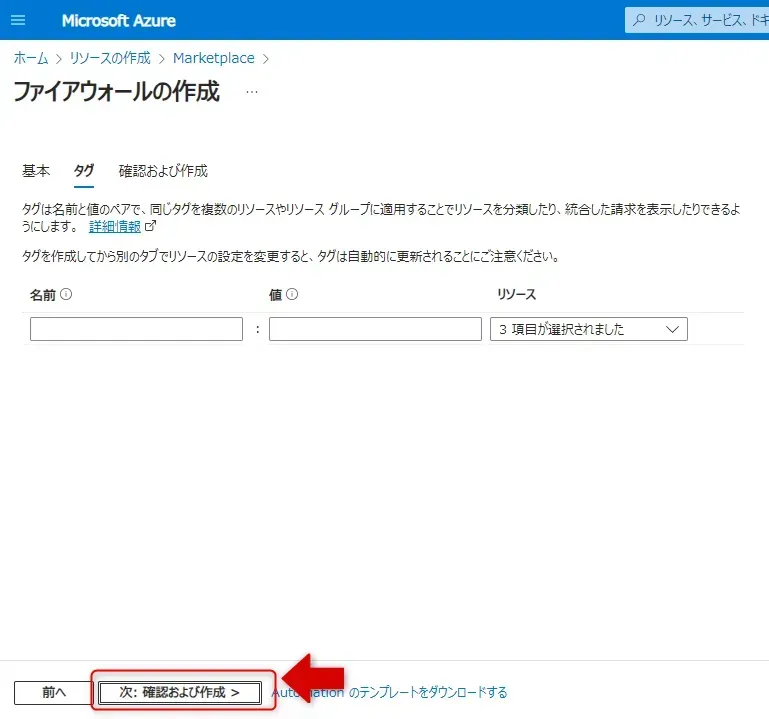Open the 詳細情報 link
The width and height of the screenshot is (769, 719).
coord(114,226)
